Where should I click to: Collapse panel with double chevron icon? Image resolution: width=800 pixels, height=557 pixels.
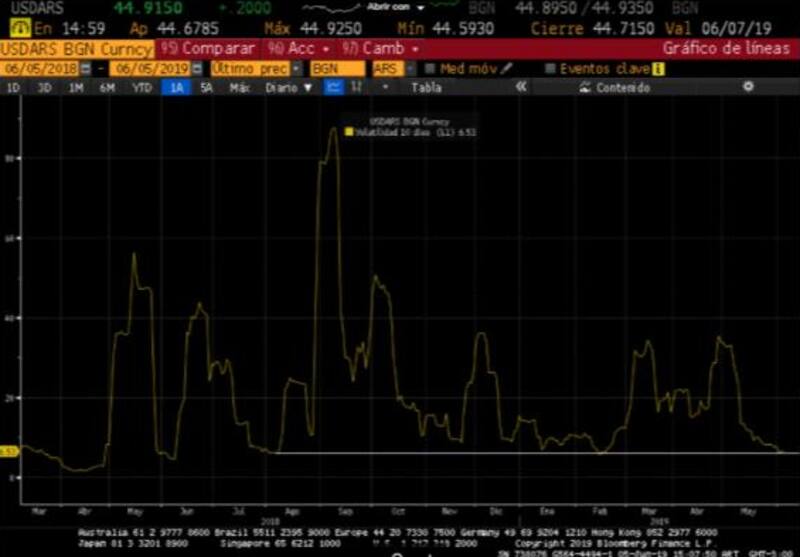tap(521, 88)
